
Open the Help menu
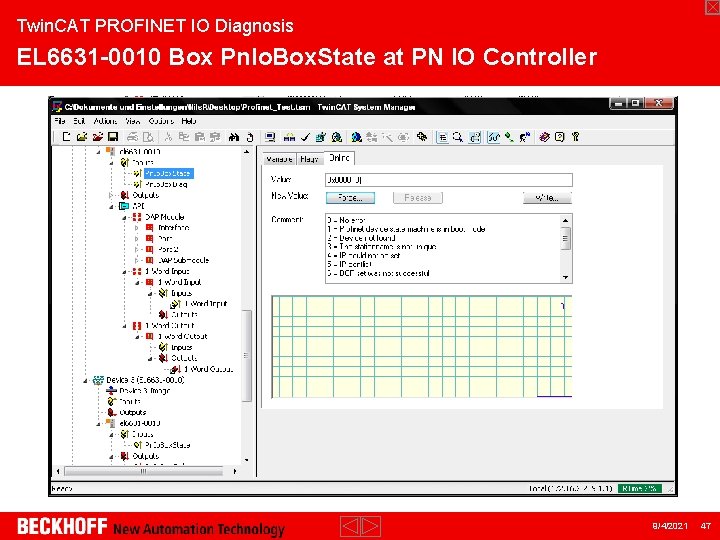tap(189, 121)
